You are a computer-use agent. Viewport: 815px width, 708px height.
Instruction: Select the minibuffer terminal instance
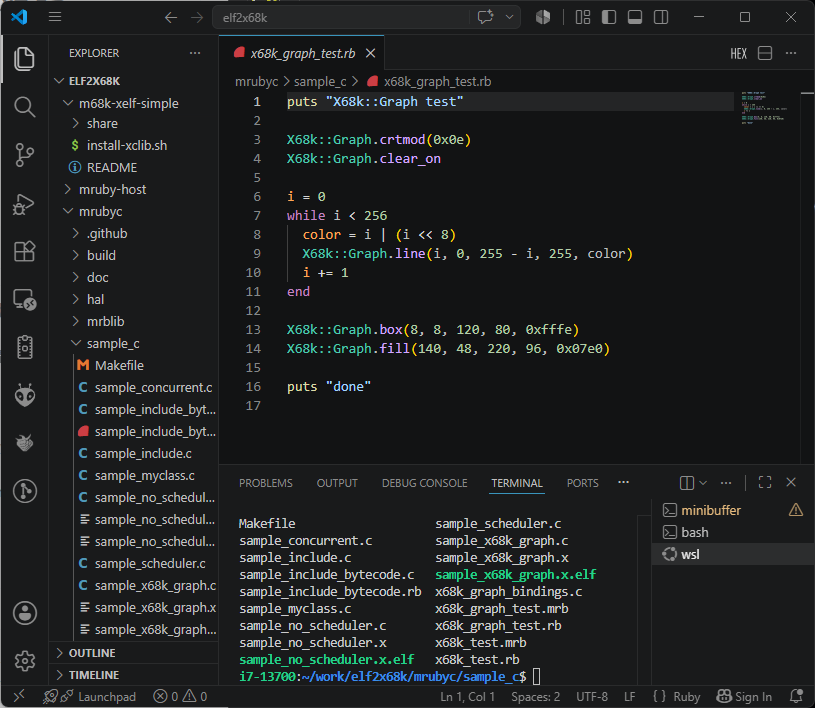click(733, 510)
